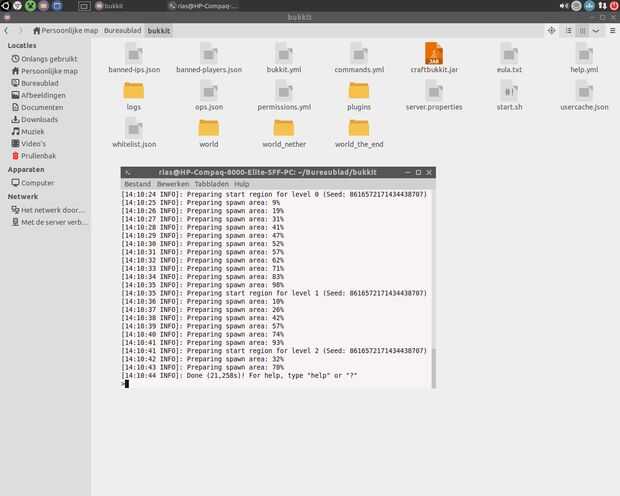Switch to compact column view
Viewport: 620px width, 496px height.
[582, 30]
